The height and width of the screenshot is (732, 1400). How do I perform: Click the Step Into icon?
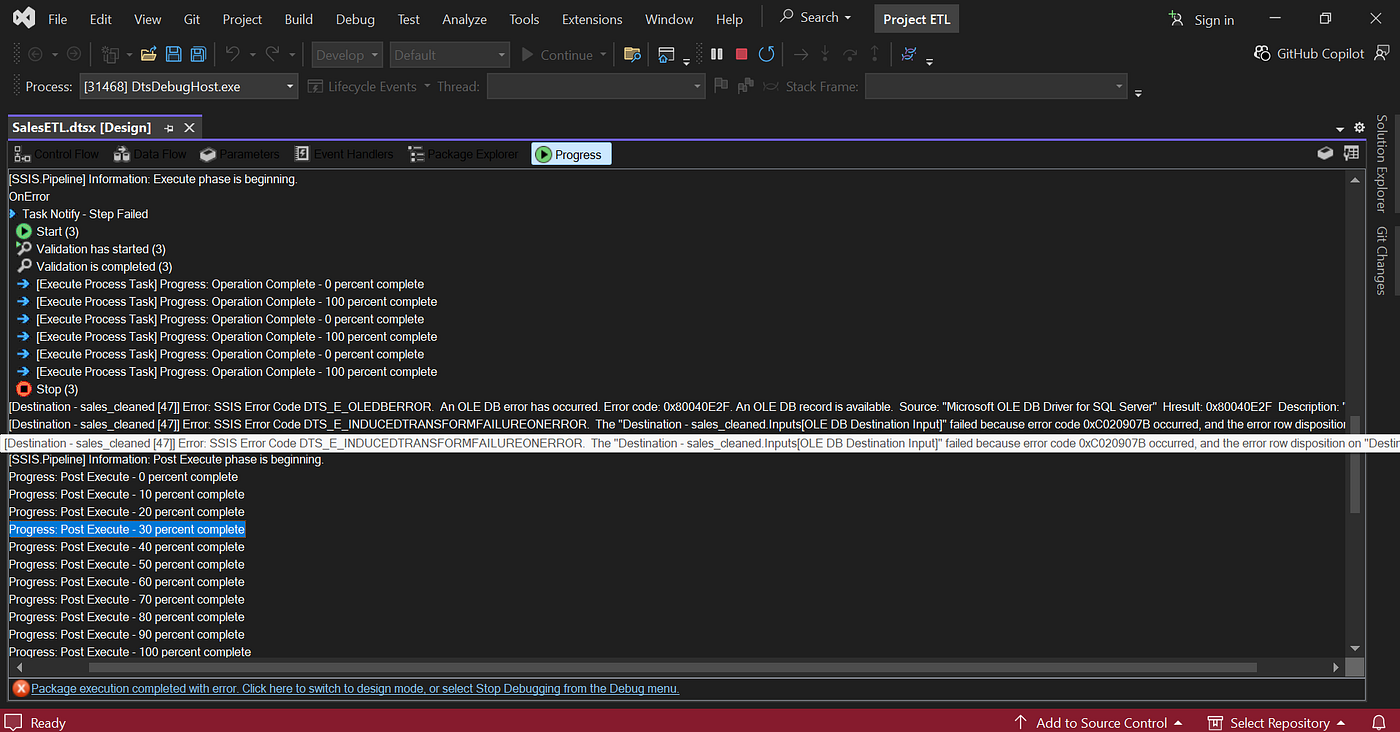pos(825,55)
